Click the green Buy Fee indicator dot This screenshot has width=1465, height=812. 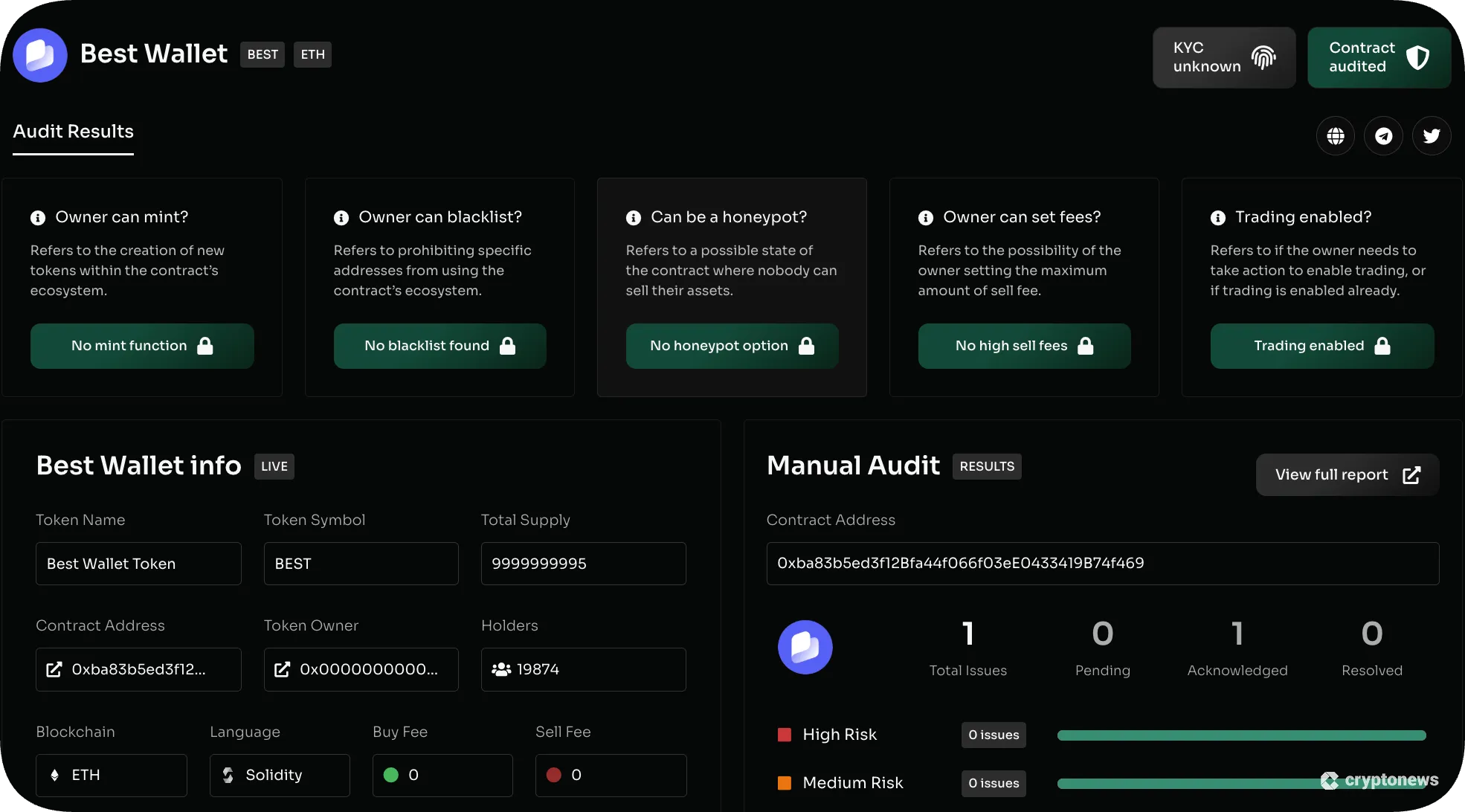391,775
